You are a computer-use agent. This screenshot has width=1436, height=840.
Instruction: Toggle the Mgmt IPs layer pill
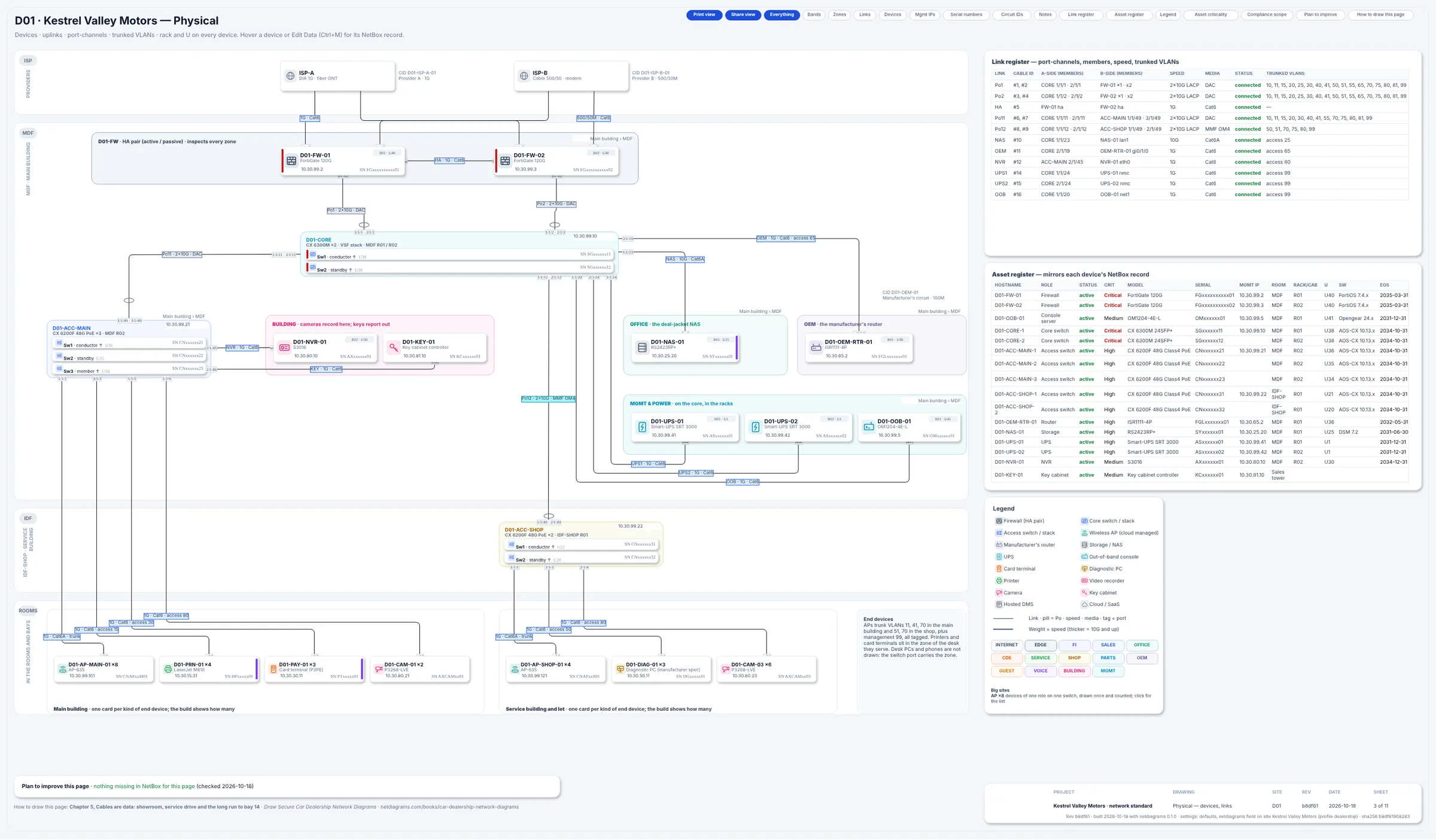[x=924, y=15]
